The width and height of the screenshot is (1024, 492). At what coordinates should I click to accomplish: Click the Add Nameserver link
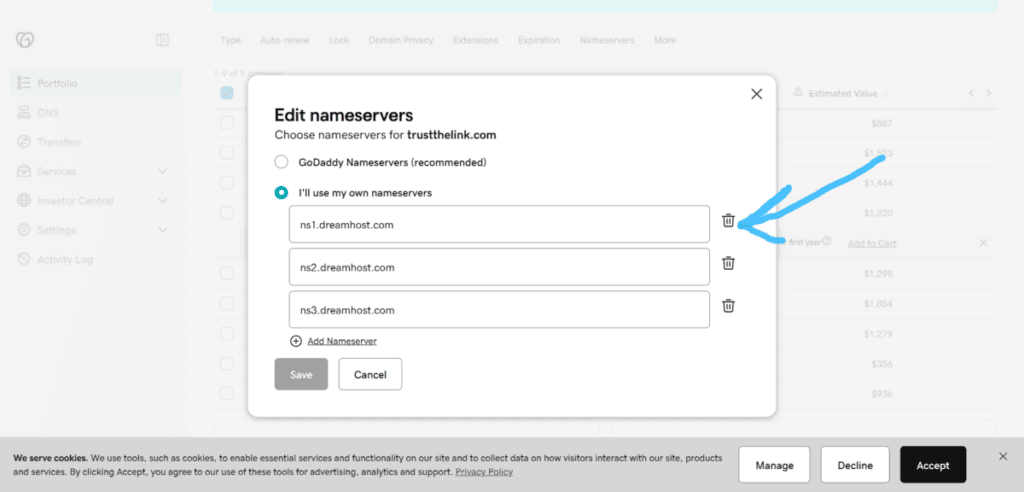tap(342, 341)
